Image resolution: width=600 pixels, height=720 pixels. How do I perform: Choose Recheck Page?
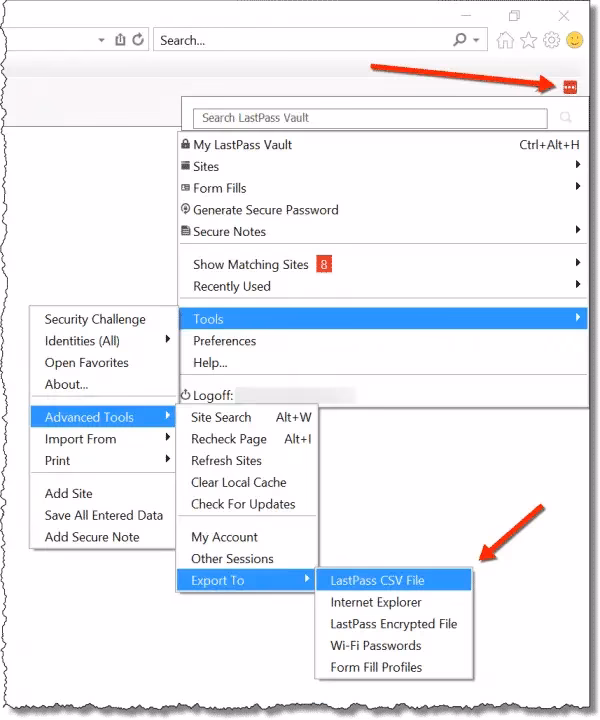coord(247,439)
